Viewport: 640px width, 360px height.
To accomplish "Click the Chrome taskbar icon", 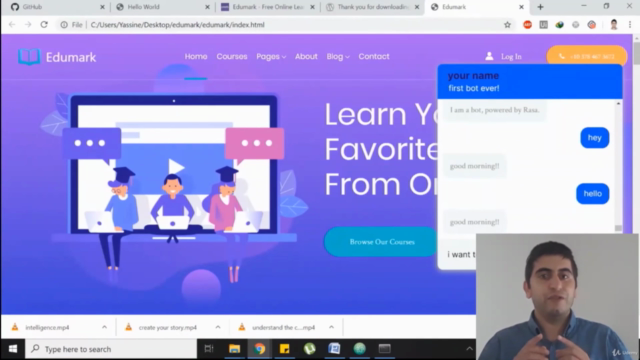I will tap(259, 349).
